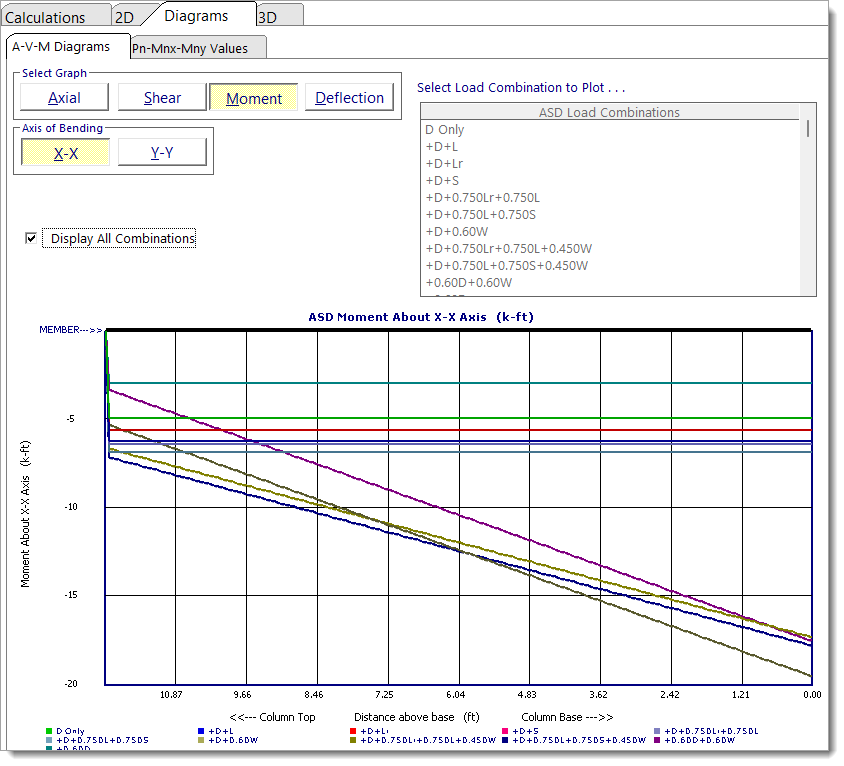The height and width of the screenshot is (766, 844).
Task: Uncheck Display All Combinations checkbox
Action: 32,238
